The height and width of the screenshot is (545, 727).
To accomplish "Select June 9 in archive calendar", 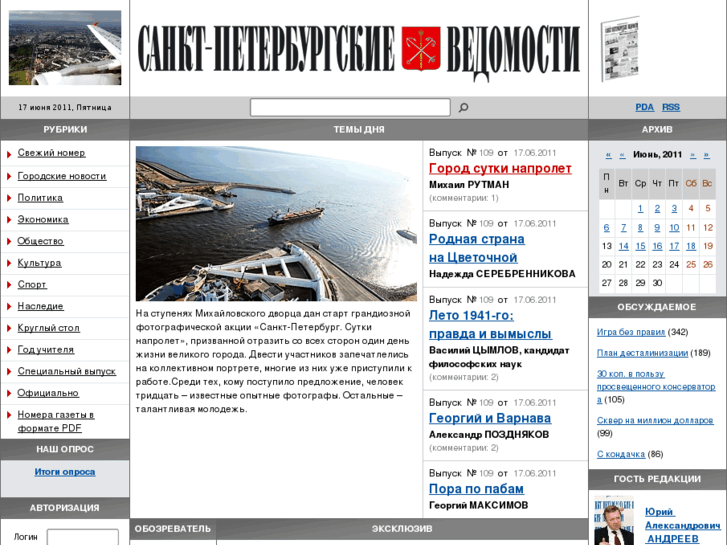I will tap(657, 228).
